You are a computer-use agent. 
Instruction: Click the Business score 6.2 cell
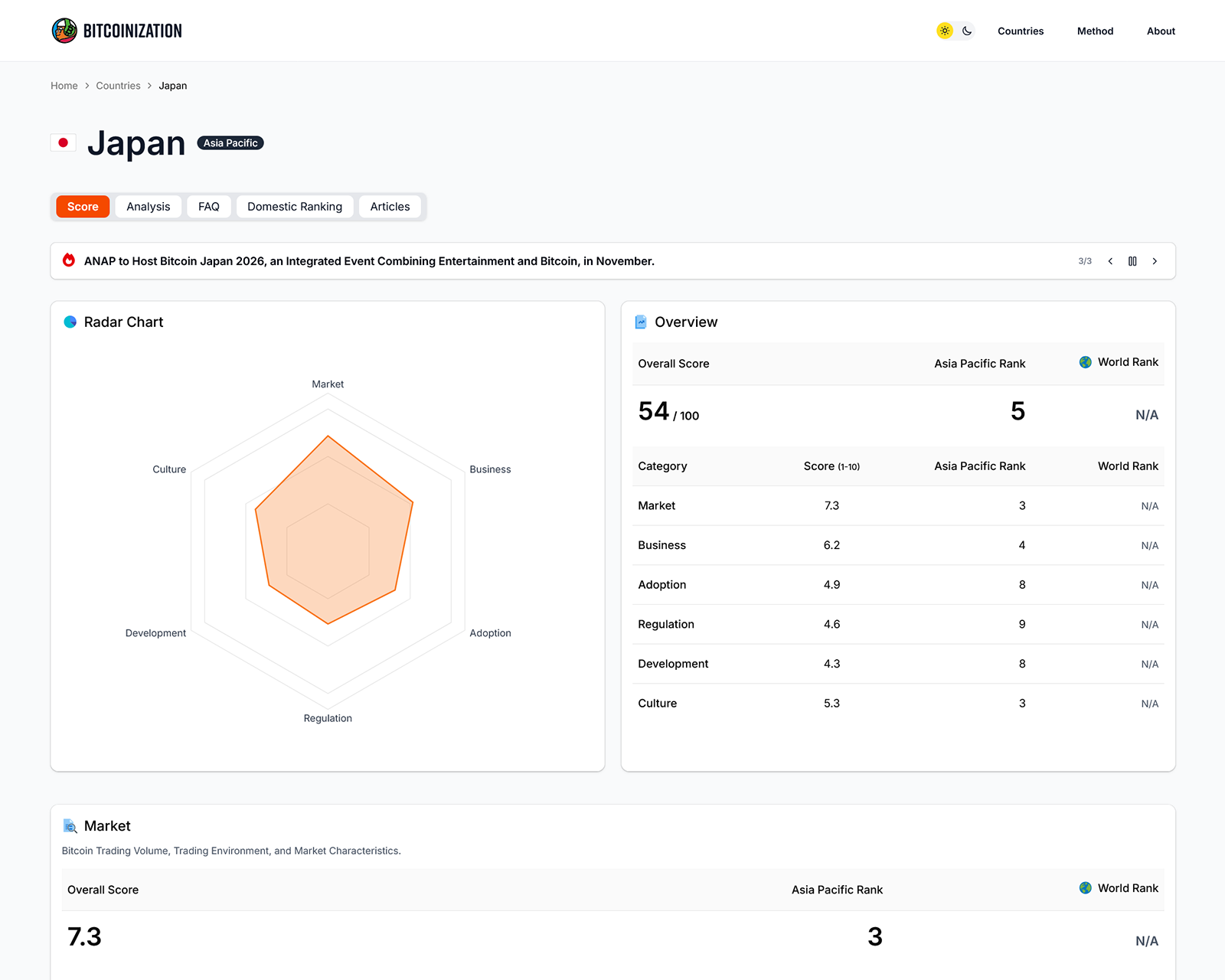tap(831, 545)
